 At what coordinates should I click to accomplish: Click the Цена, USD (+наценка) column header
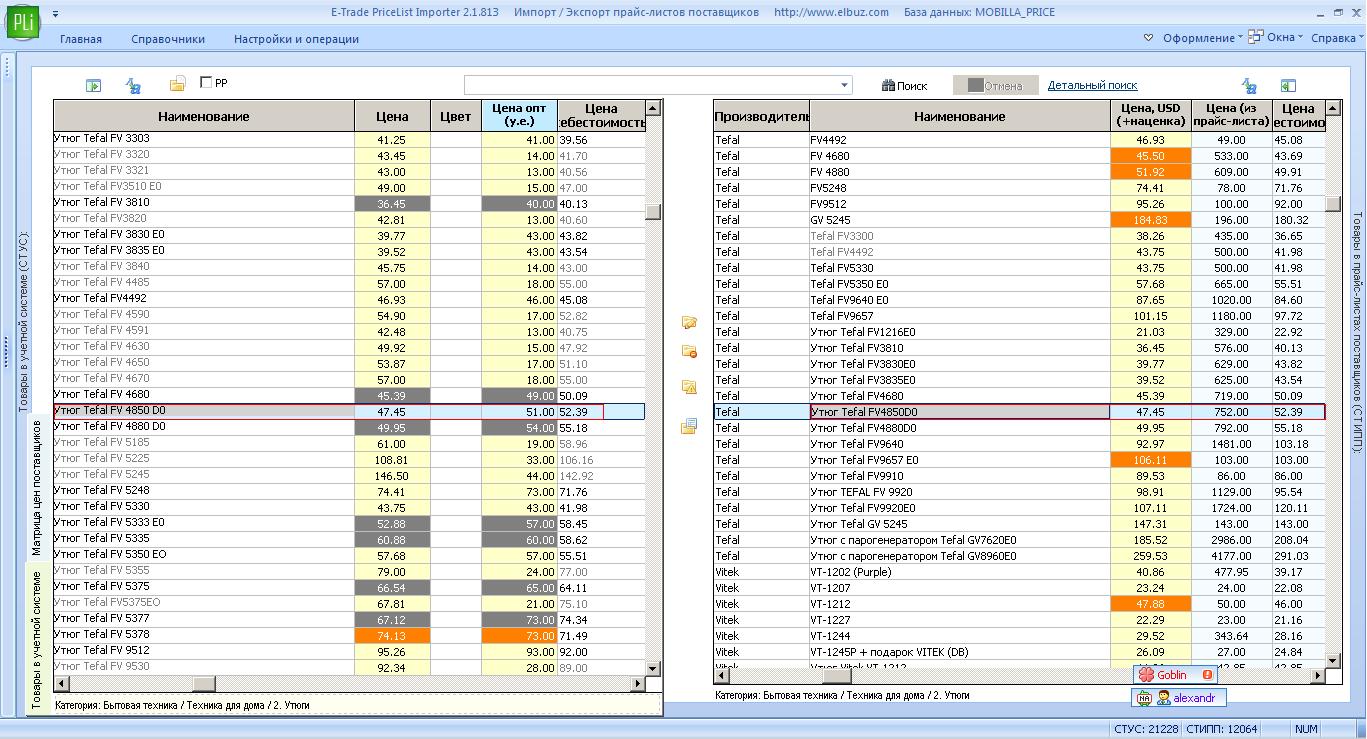[x=1150, y=116]
